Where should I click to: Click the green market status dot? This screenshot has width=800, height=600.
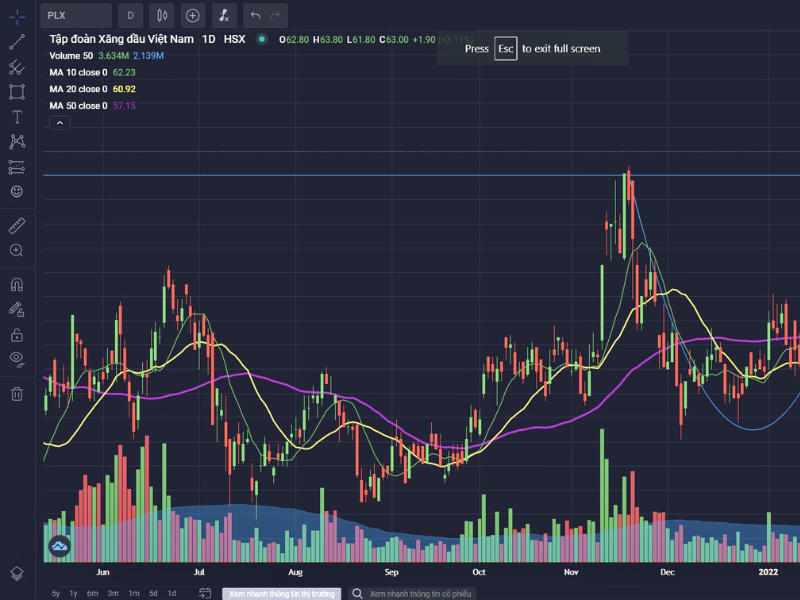[262, 39]
